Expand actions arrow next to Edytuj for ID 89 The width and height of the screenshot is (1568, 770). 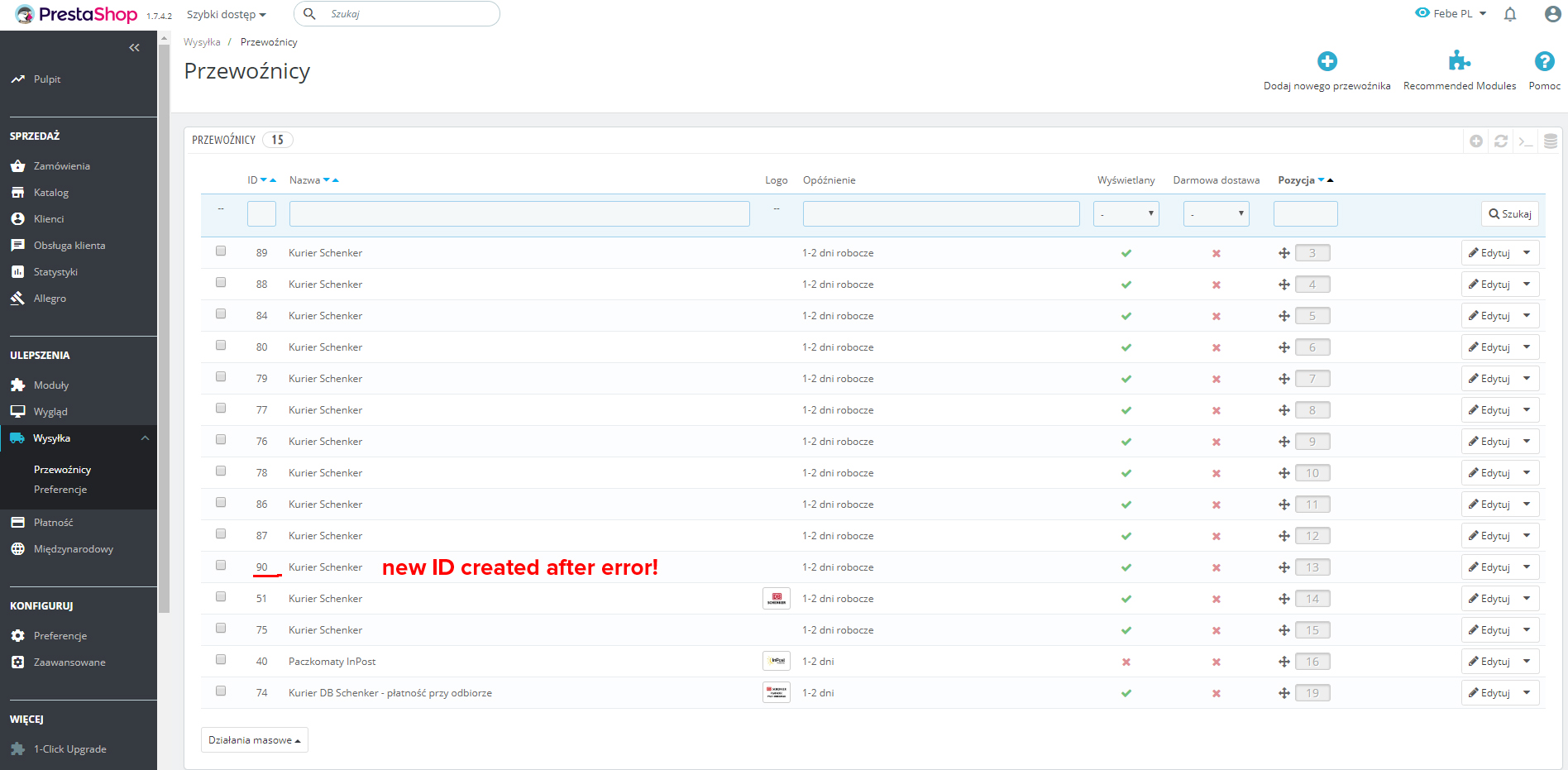[1527, 253]
